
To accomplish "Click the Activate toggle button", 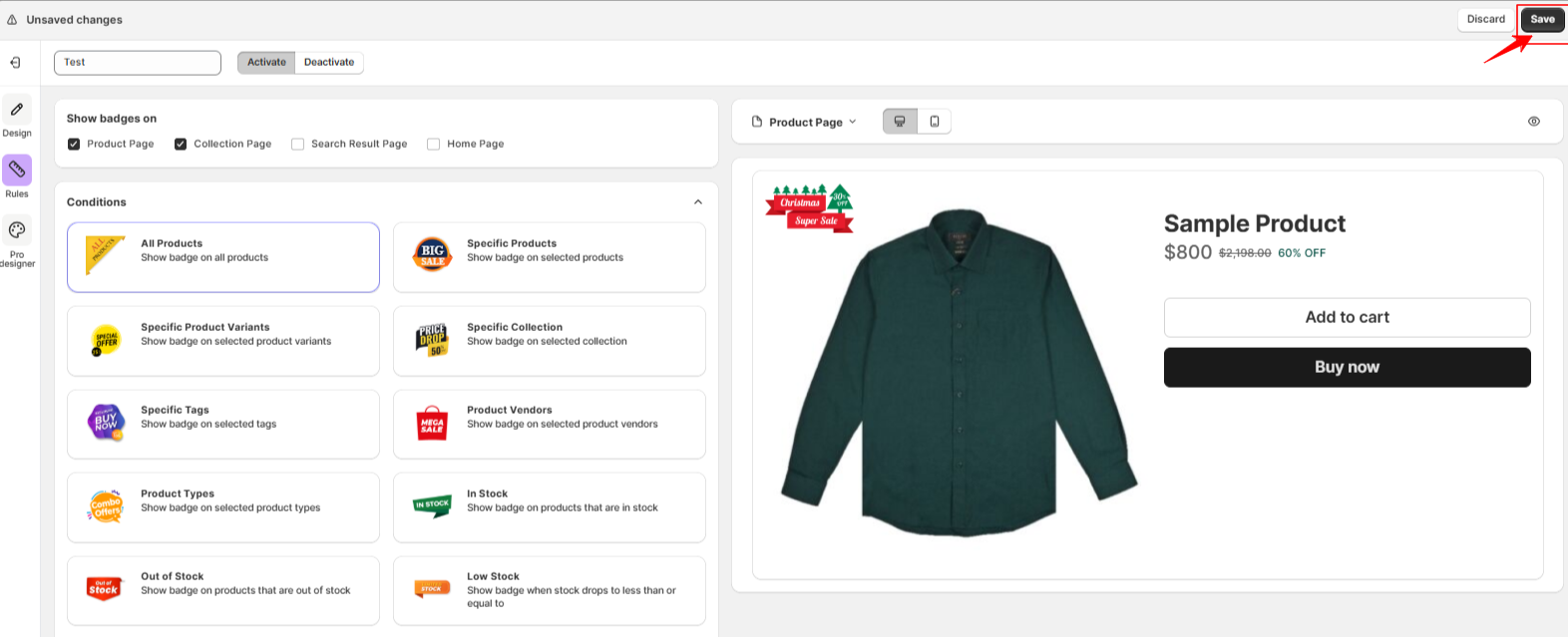I will (266, 63).
